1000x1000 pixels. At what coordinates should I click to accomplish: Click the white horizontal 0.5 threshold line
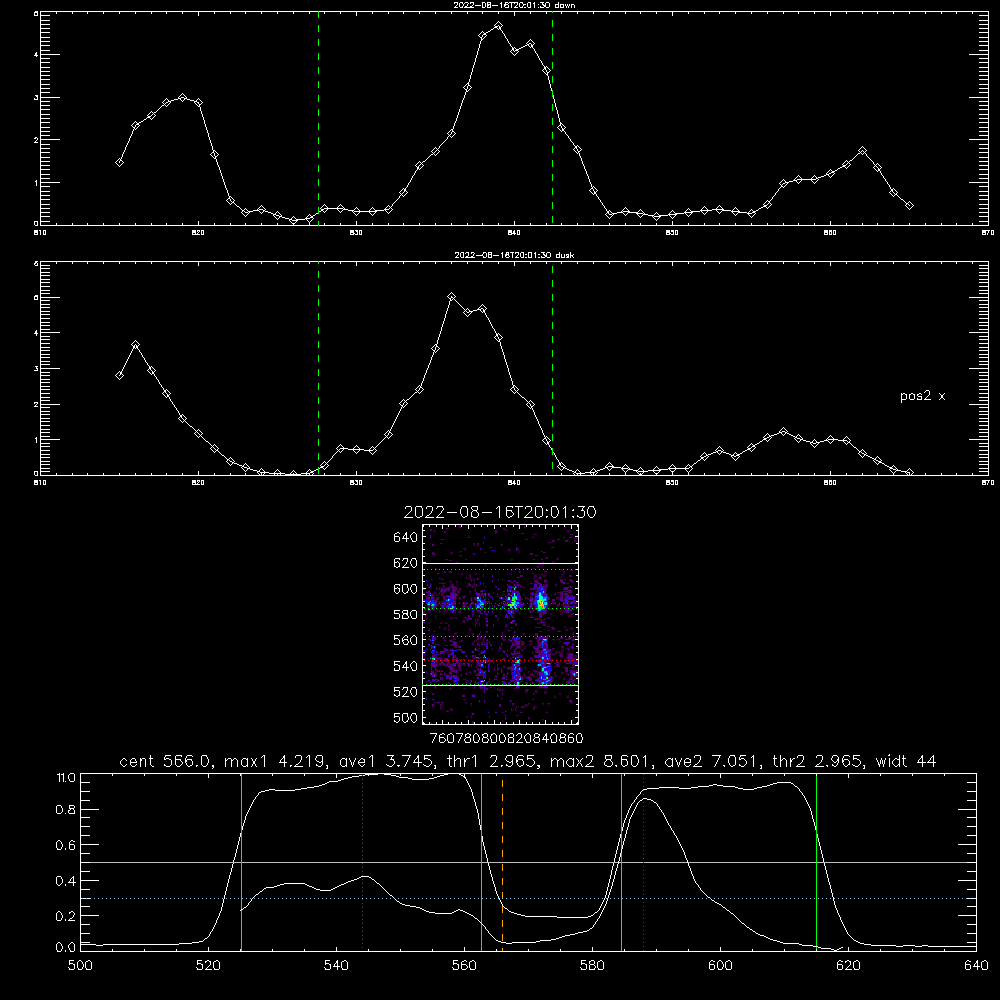(x=528, y=862)
